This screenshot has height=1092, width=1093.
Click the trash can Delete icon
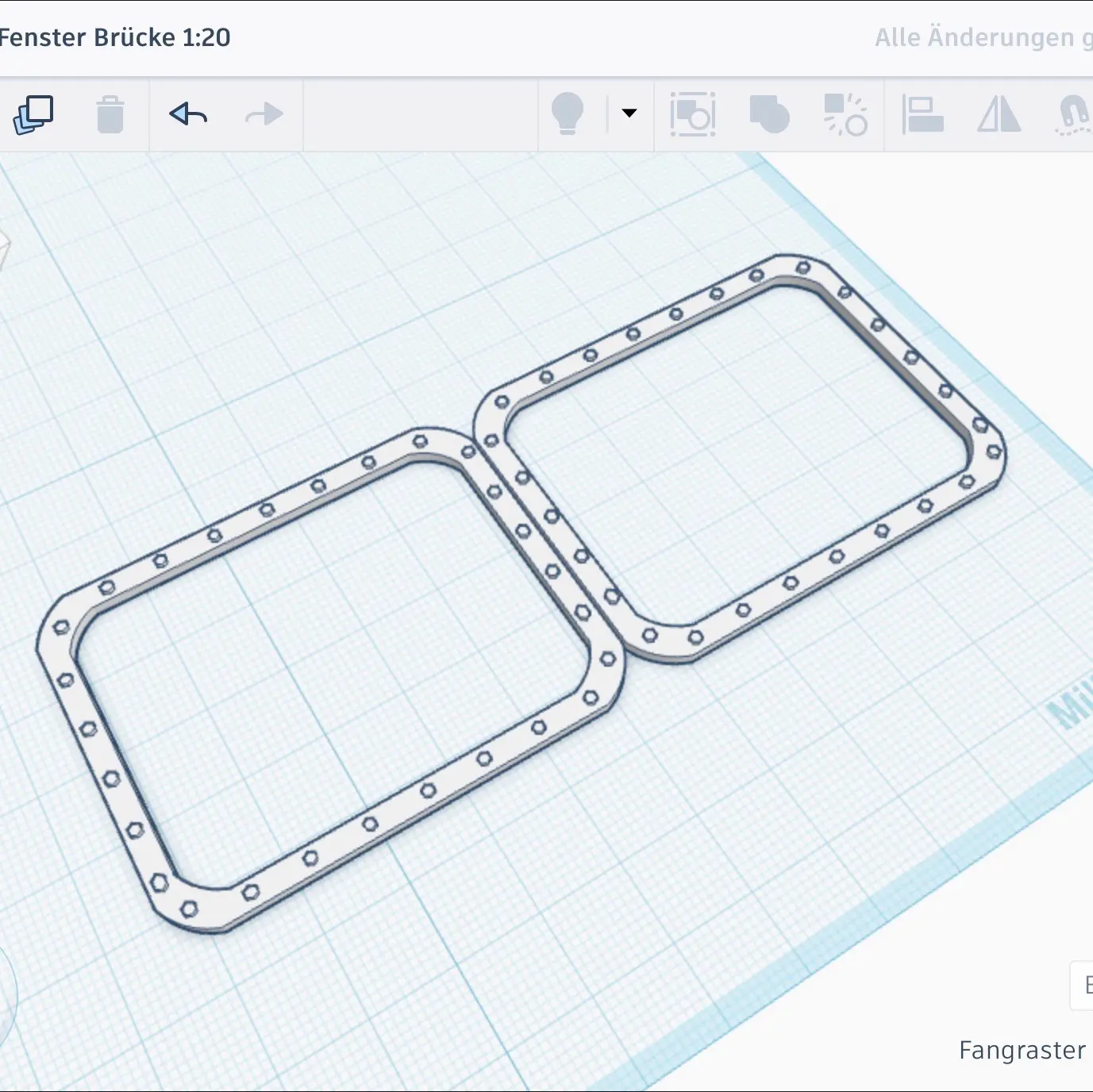point(110,114)
